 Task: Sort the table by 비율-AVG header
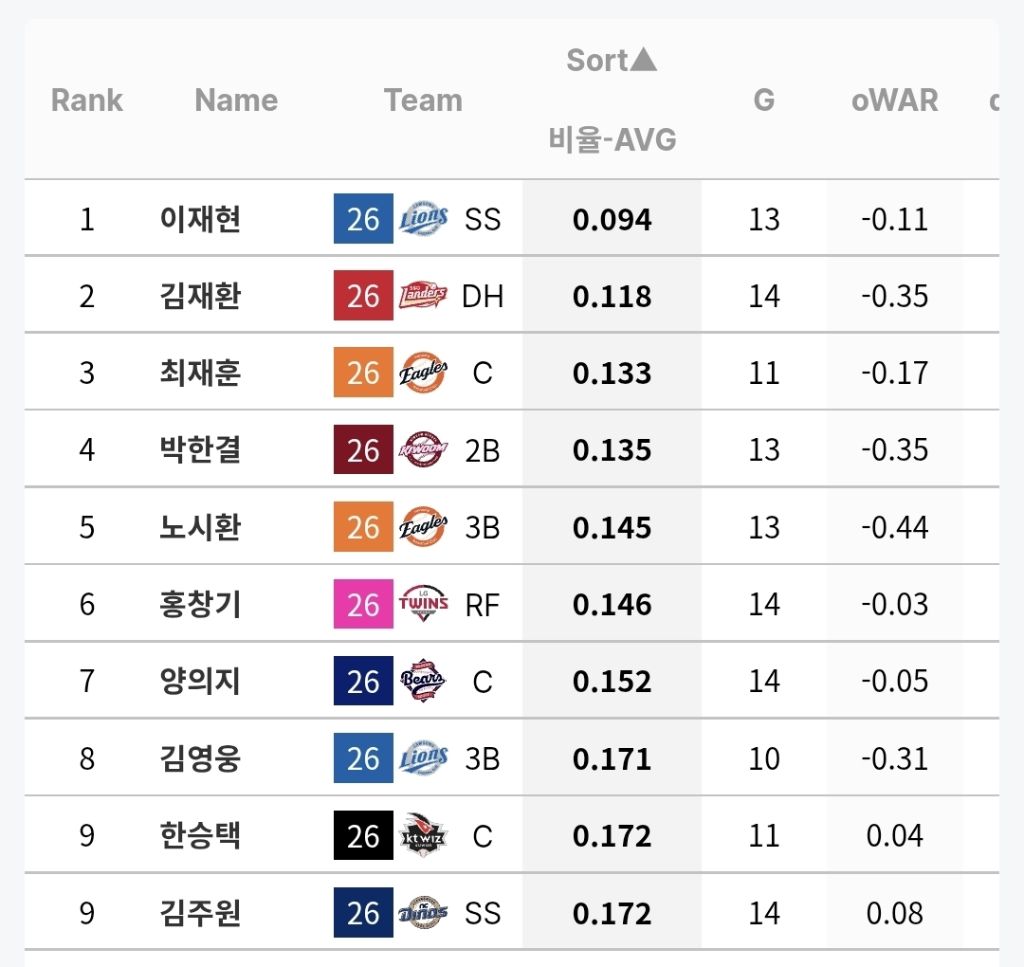point(612,140)
